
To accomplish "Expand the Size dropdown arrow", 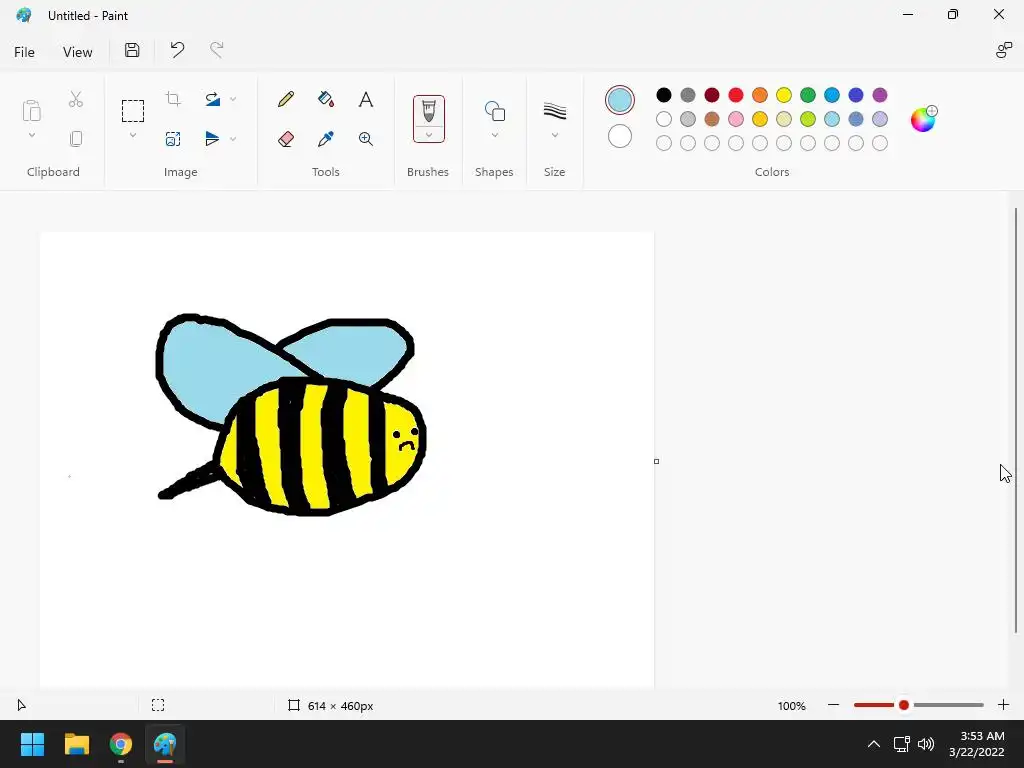I will (x=554, y=135).
